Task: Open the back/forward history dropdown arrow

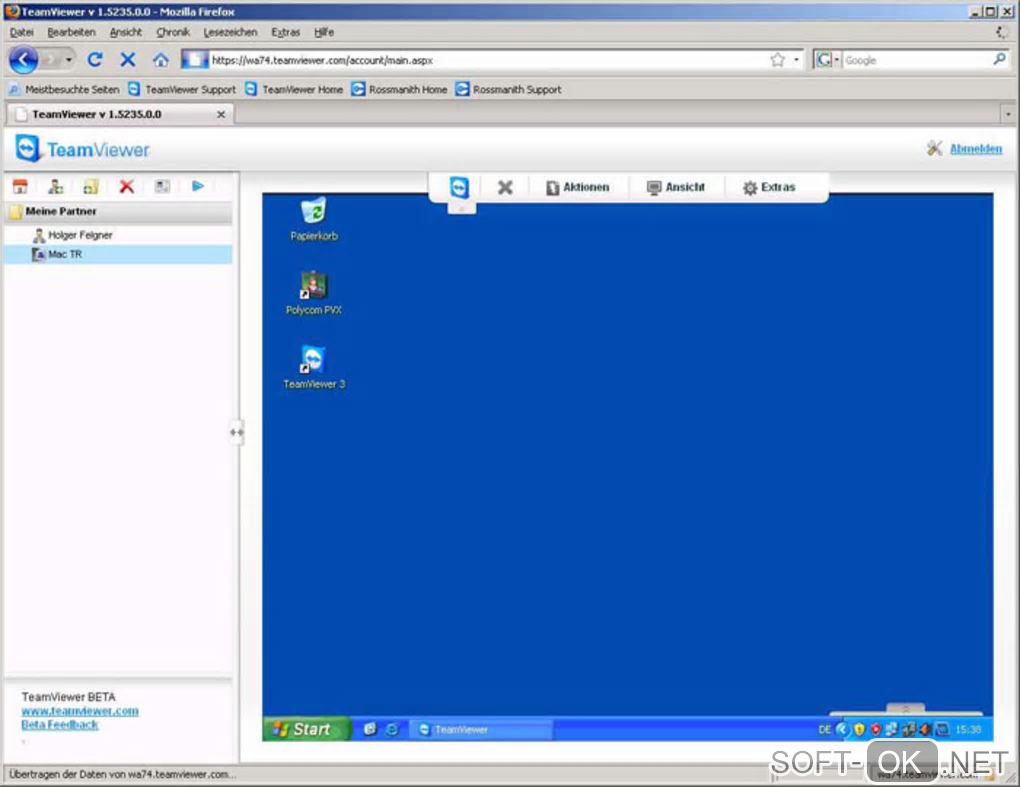Action: pos(68,60)
